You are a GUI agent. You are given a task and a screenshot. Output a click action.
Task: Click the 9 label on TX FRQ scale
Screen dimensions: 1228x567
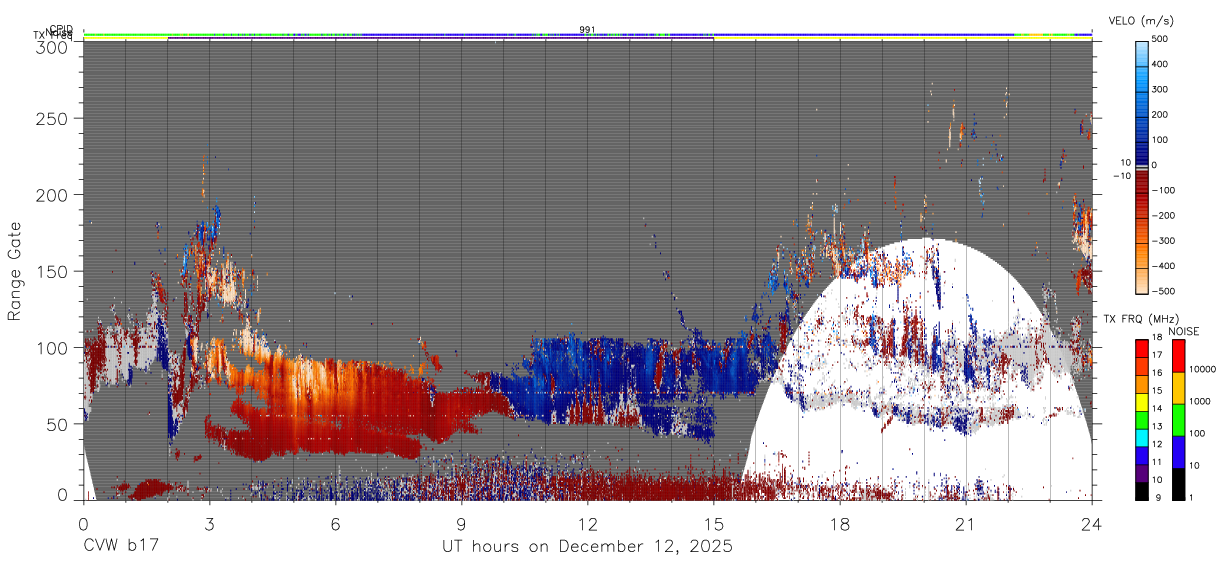coord(1156,496)
